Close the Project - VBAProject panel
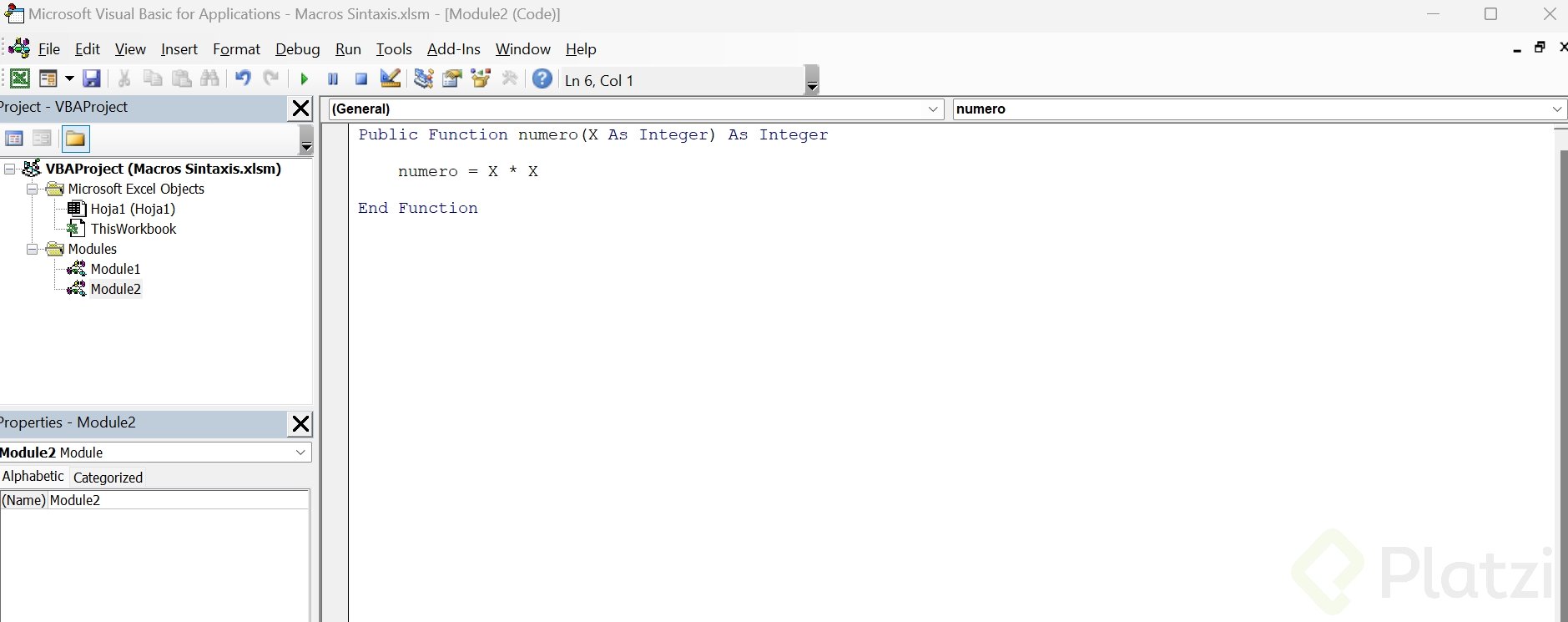 [x=300, y=109]
